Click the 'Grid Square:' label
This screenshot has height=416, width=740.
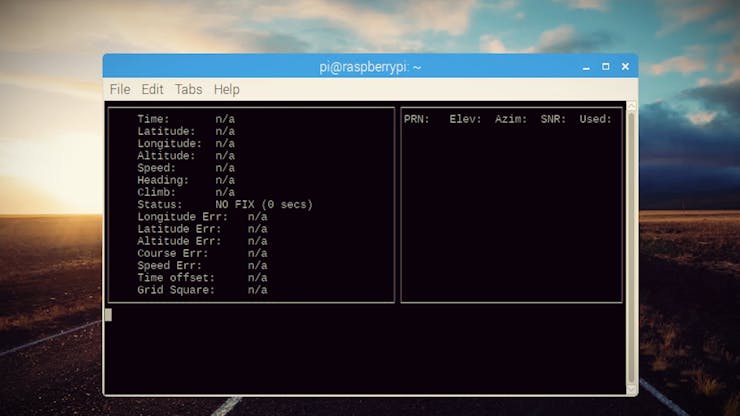point(176,290)
